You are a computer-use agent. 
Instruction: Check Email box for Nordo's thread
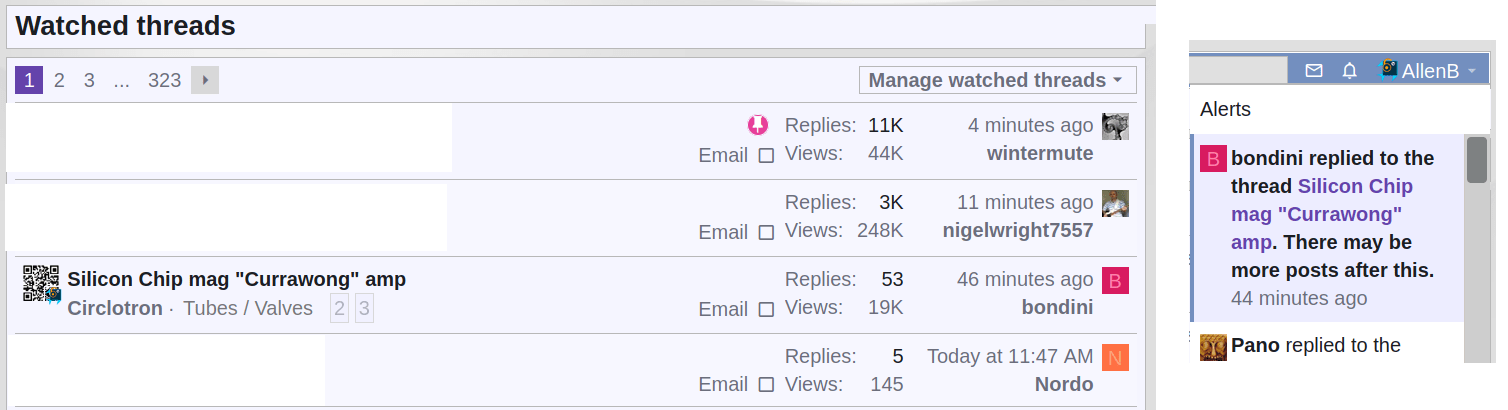766,384
